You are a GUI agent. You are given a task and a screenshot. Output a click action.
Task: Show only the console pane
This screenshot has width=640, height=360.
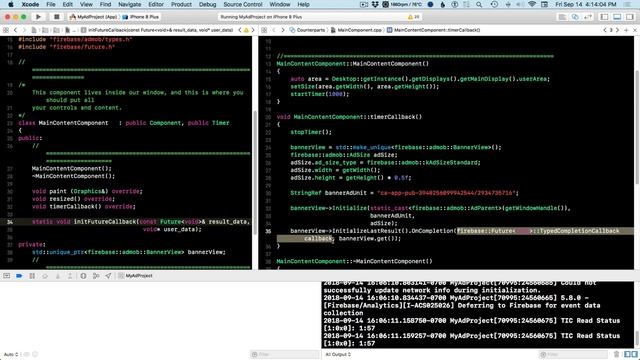click(634, 354)
